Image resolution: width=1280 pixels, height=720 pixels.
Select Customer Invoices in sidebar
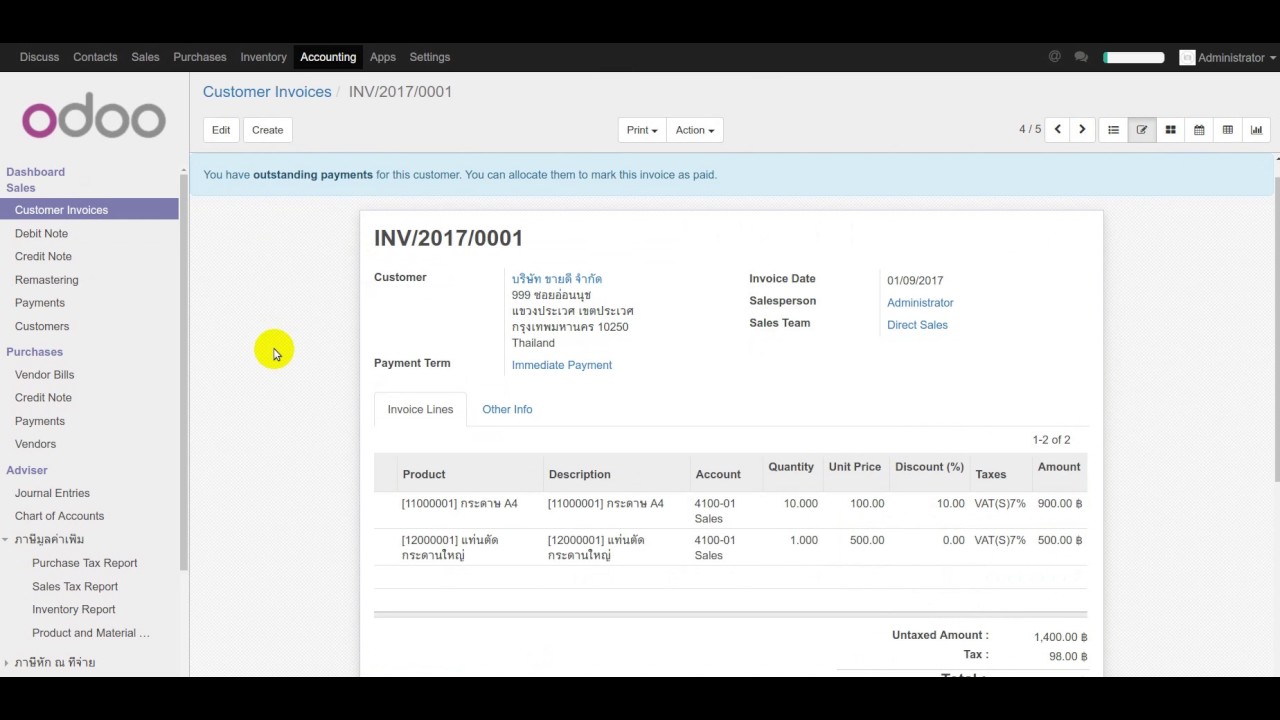[89, 210]
